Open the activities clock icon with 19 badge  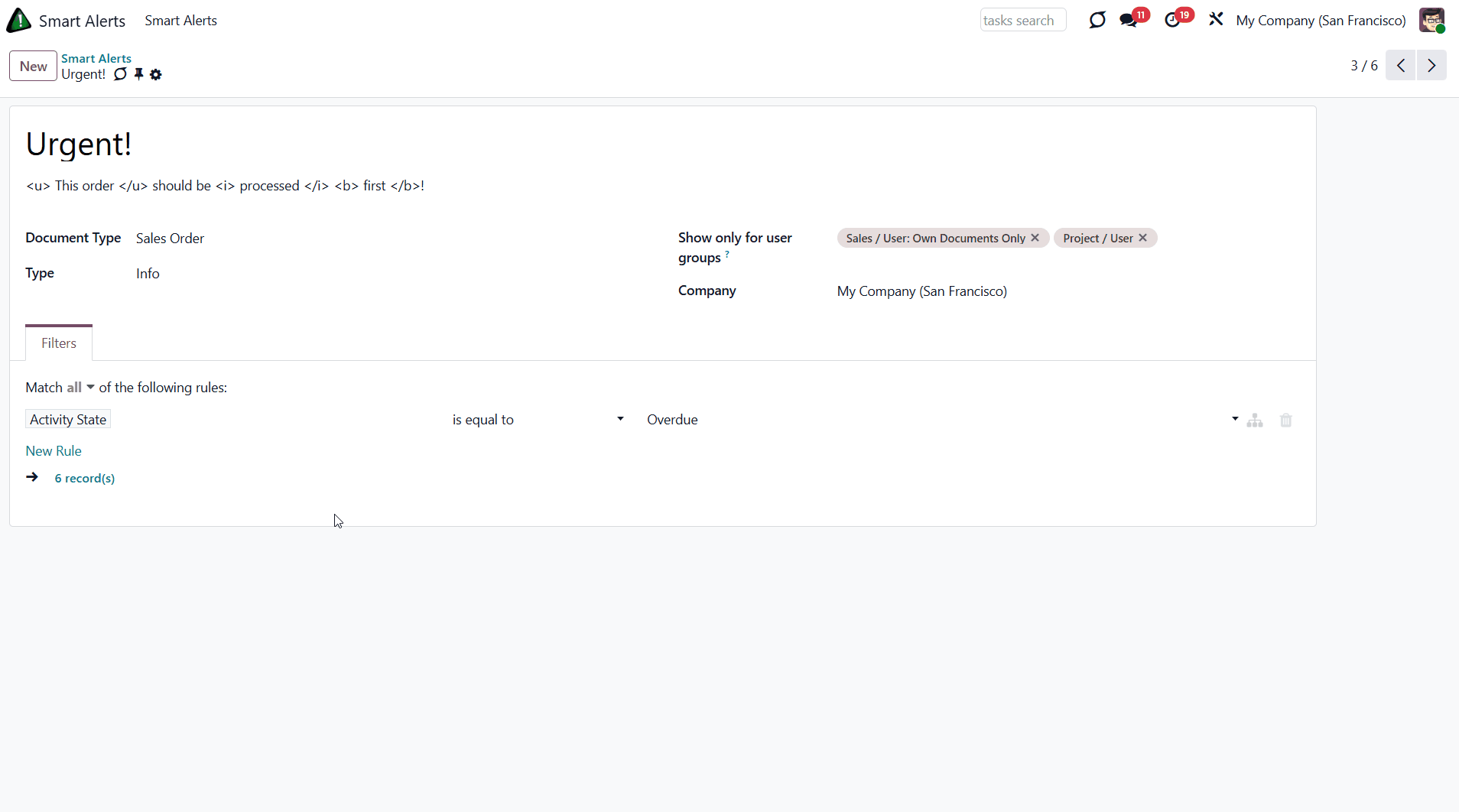pyautogui.click(x=1172, y=21)
